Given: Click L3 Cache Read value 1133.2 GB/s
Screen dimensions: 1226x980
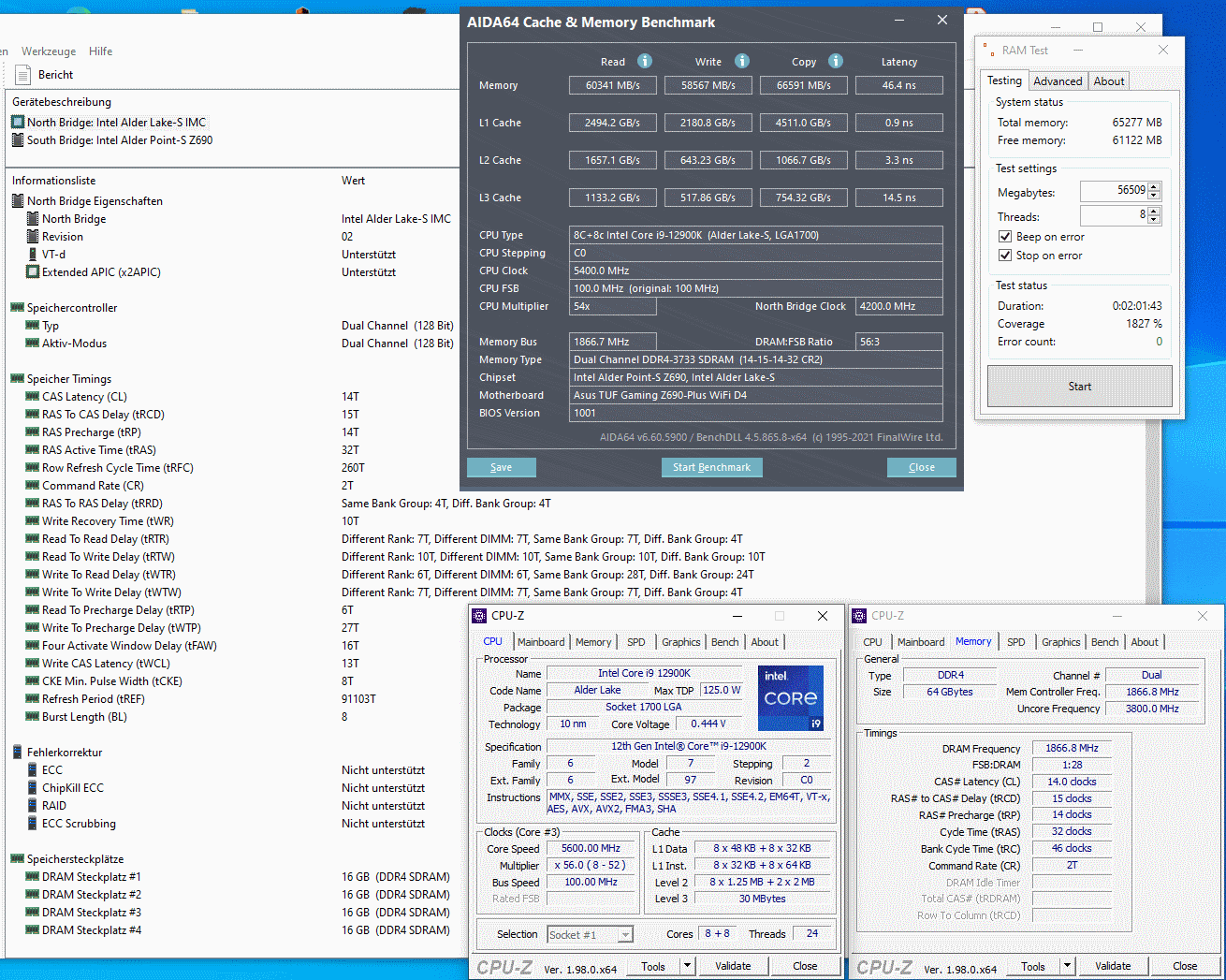Looking at the screenshot, I should click(x=613, y=197).
